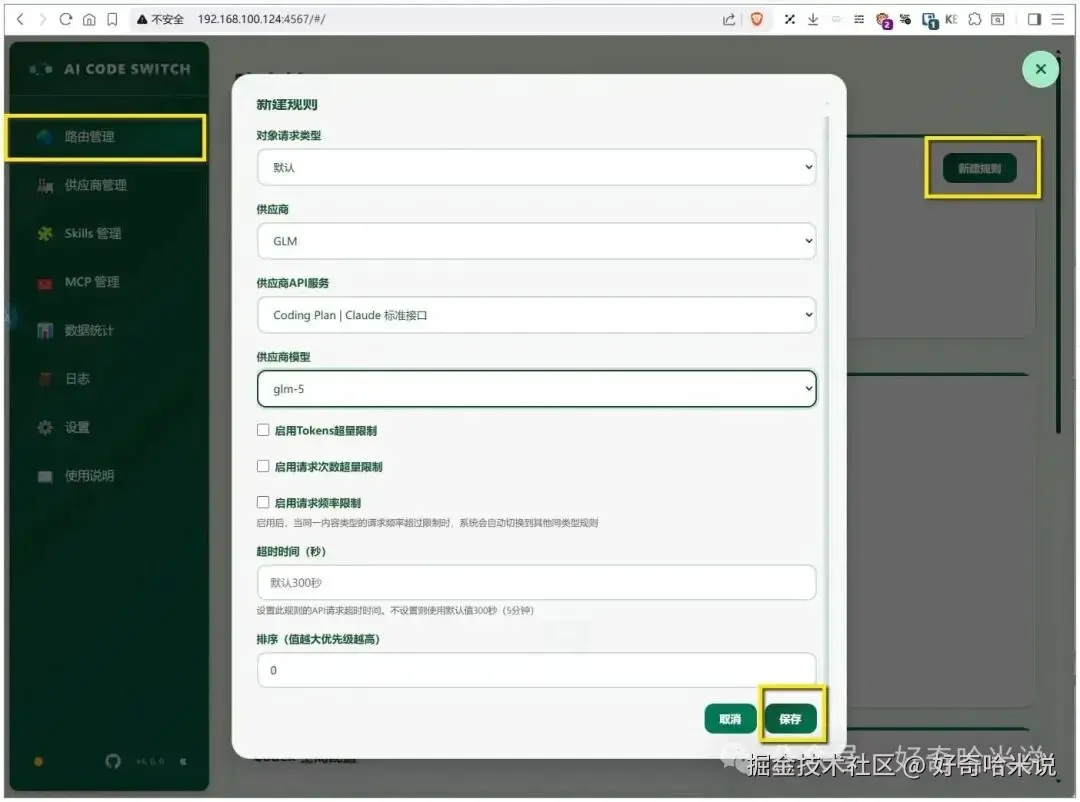Toggle the browser sidebar panel icon

tap(1034, 19)
